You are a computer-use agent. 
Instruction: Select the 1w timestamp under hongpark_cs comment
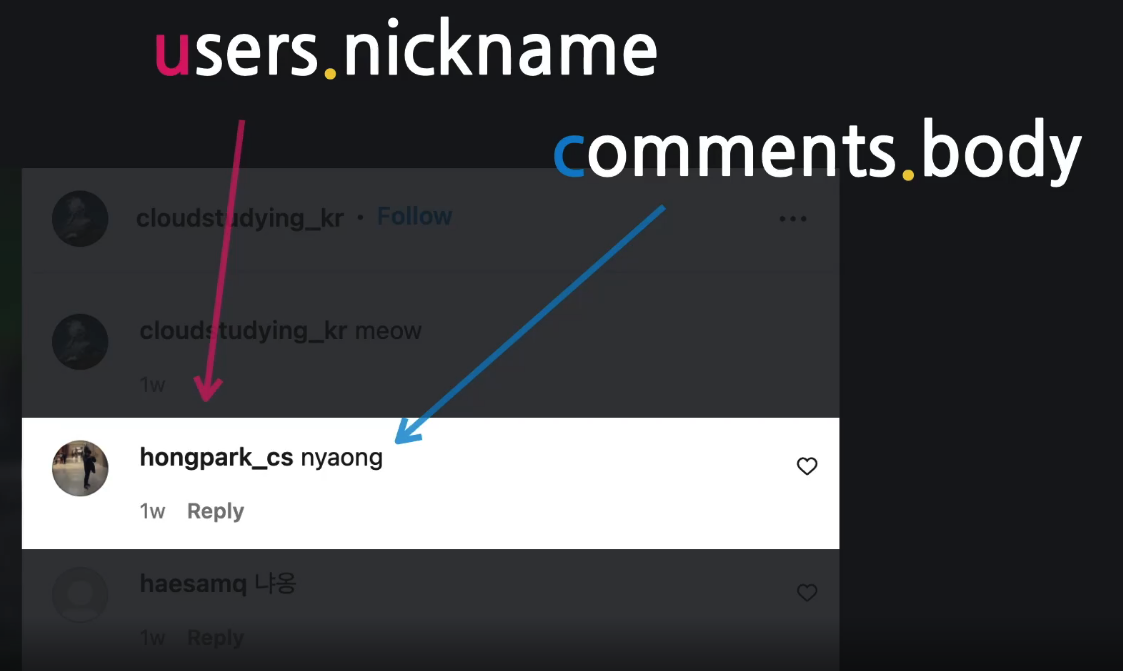pos(153,511)
